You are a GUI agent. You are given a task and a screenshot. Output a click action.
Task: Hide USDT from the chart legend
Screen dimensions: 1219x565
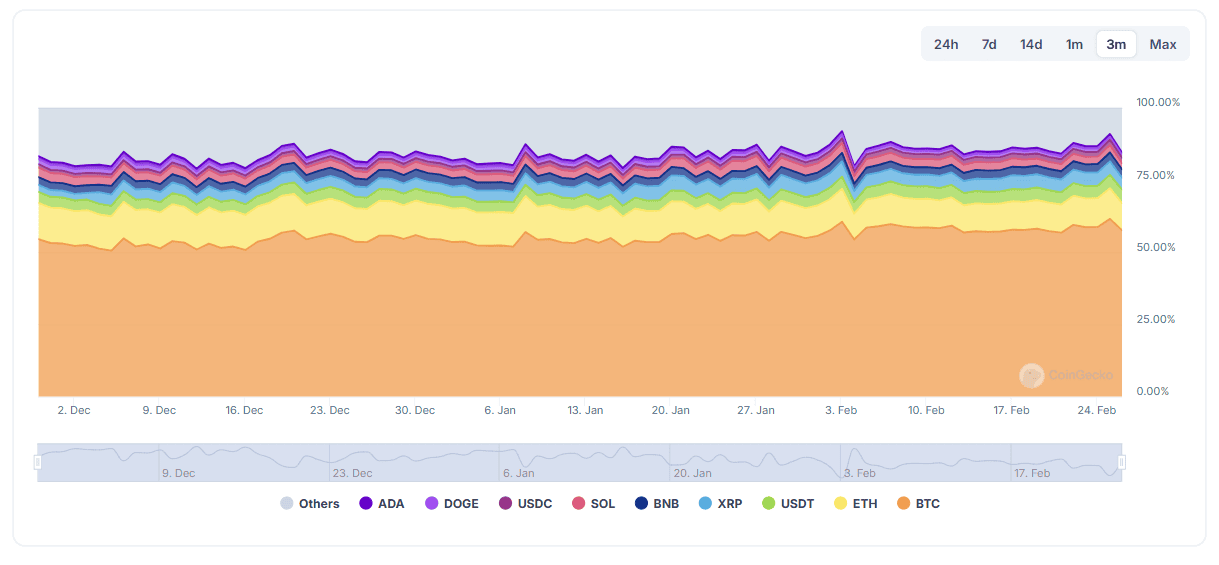pos(788,504)
